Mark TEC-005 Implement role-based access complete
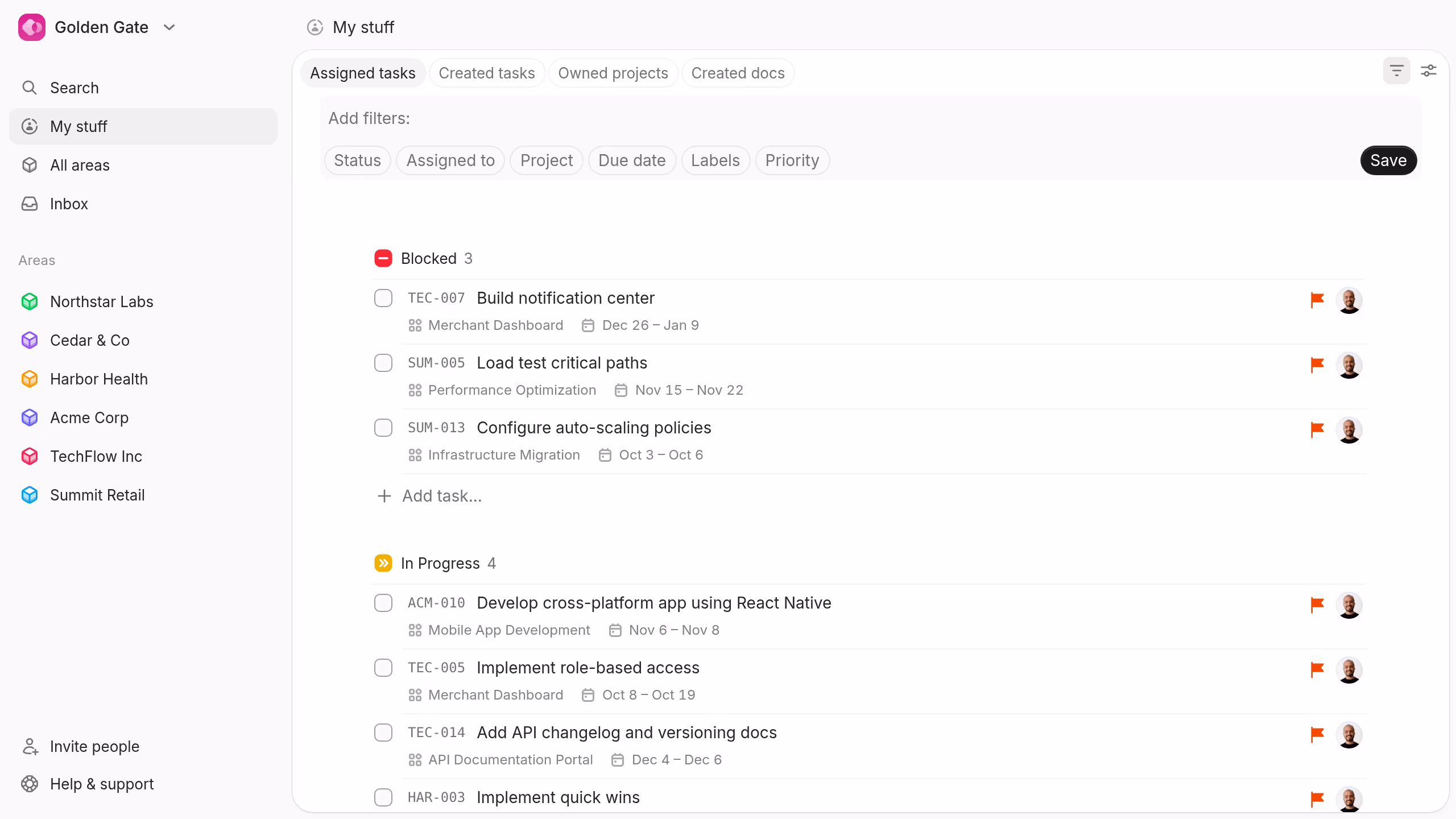The width and height of the screenshot is (1456, 819). point(383,668)
